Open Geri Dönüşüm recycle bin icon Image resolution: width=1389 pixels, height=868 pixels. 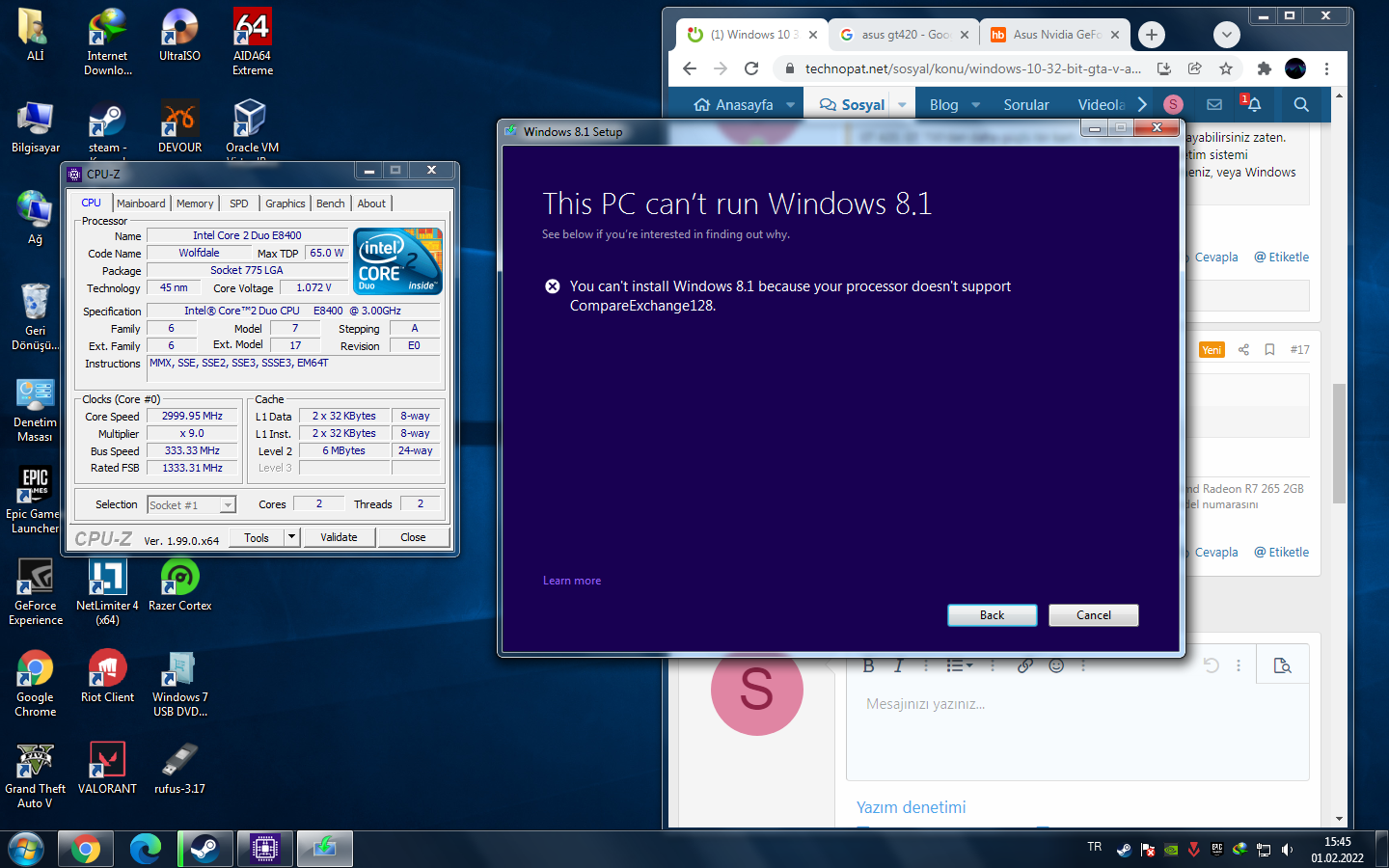(x=36, y=316)
